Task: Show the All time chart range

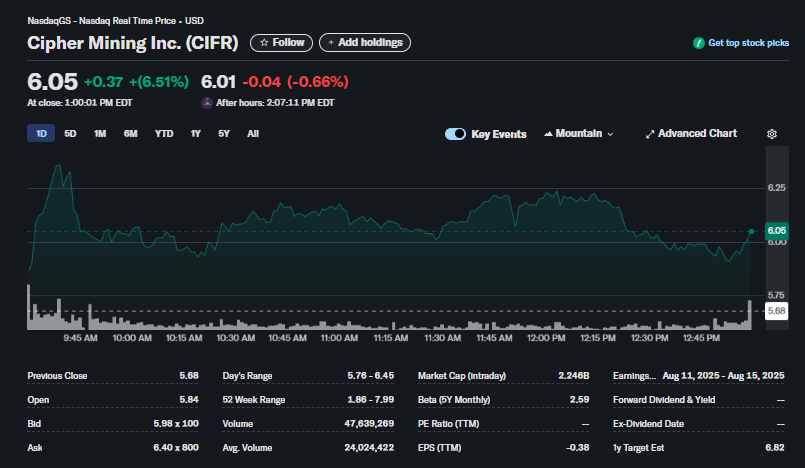Action: click(253, 133)
